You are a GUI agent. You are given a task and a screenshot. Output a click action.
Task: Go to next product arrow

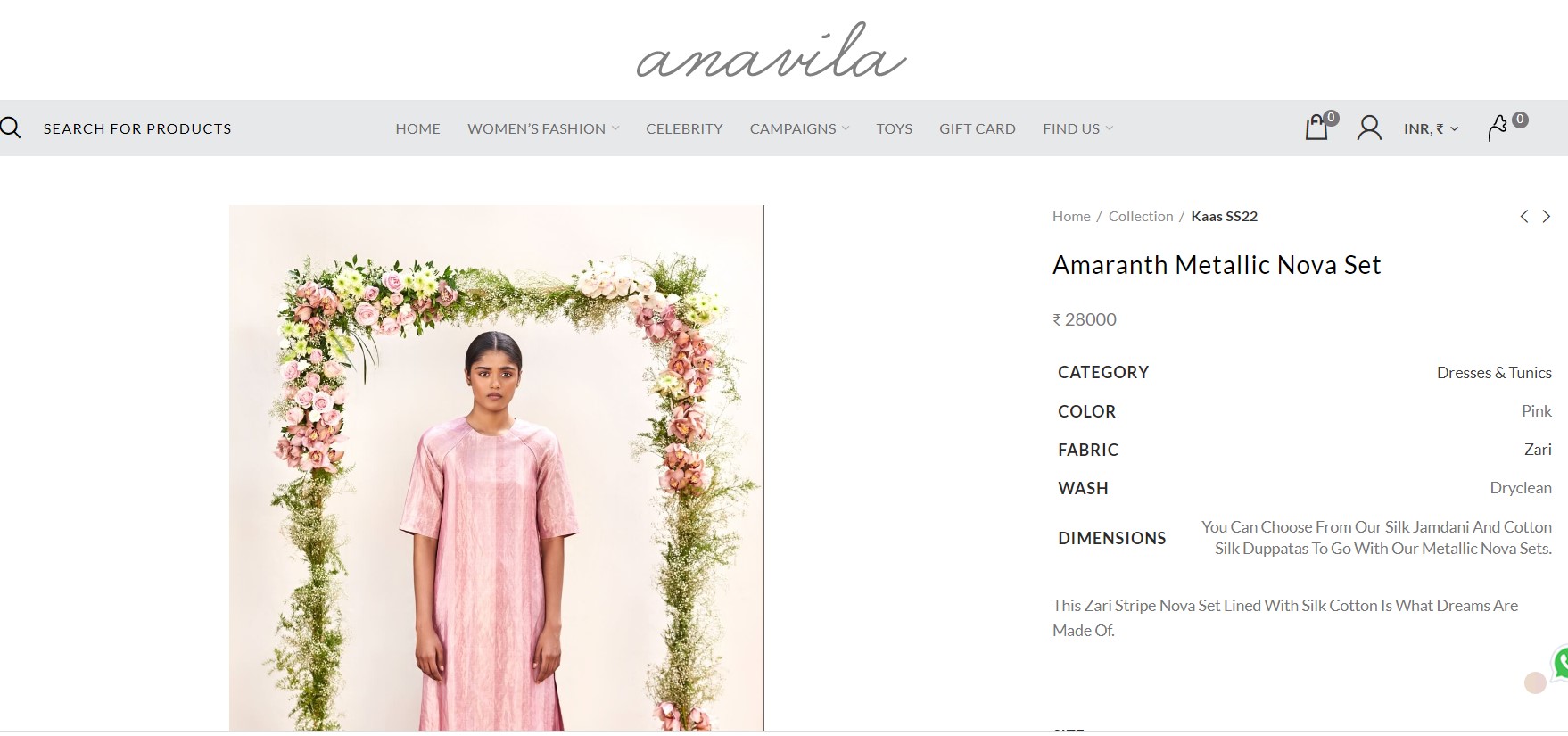click(1547, 217)
